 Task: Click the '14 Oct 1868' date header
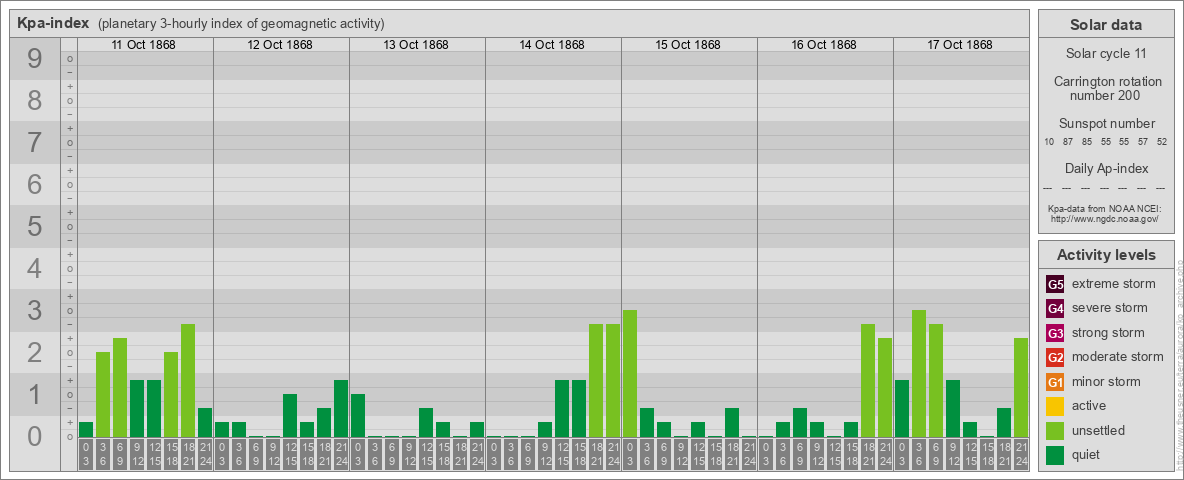pos(552,45)
